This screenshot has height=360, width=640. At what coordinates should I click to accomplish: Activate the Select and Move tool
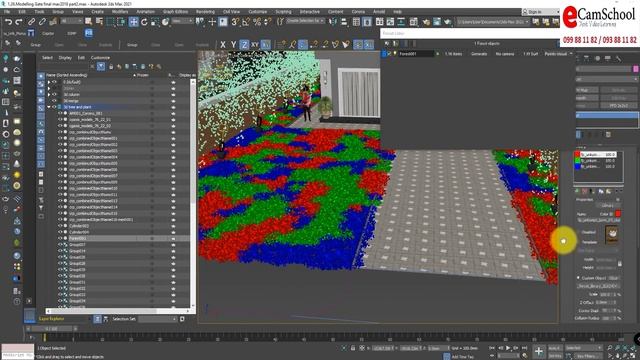tap(133, 22)
